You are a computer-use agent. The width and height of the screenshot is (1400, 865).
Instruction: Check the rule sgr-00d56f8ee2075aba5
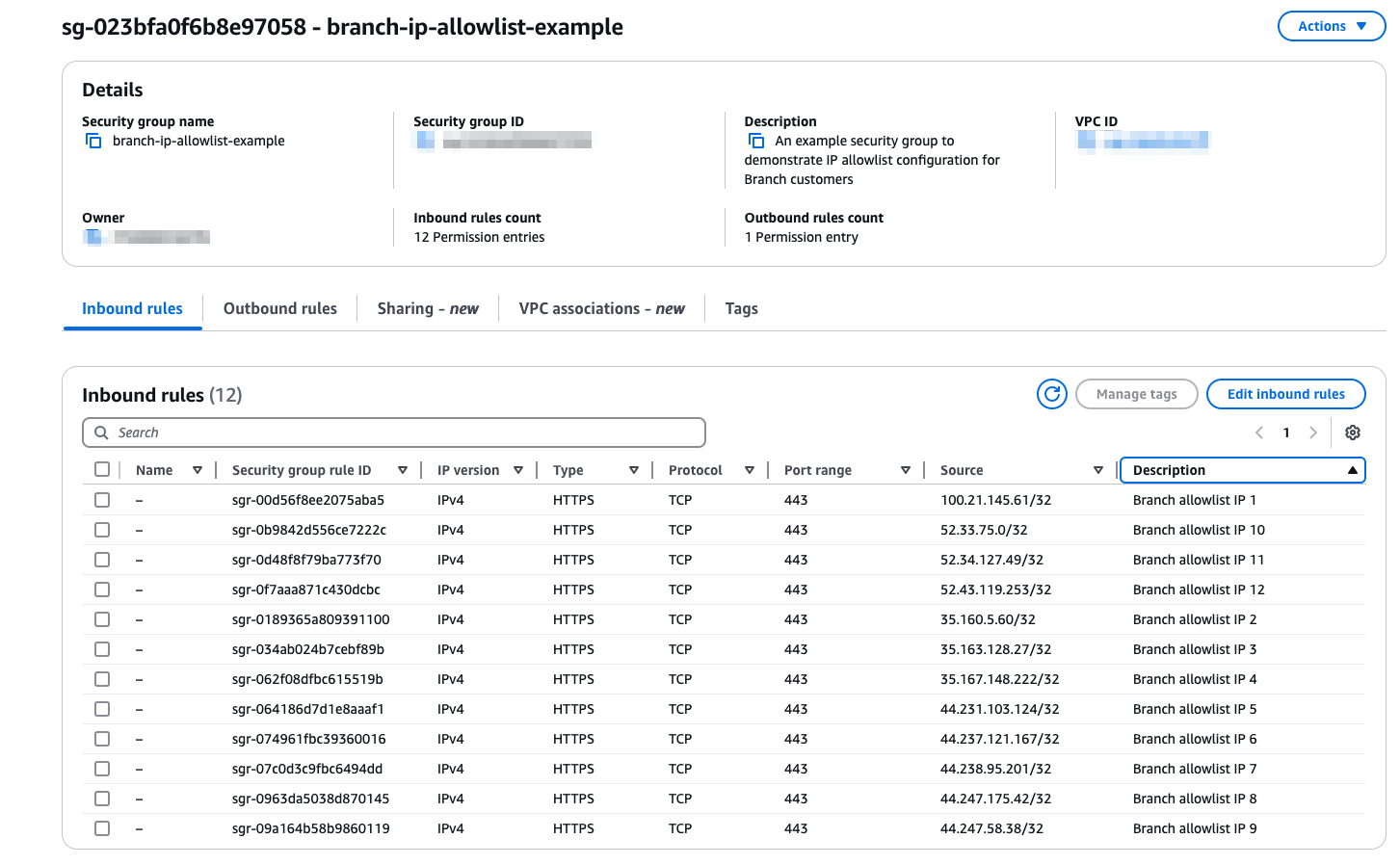pos(102,500)
